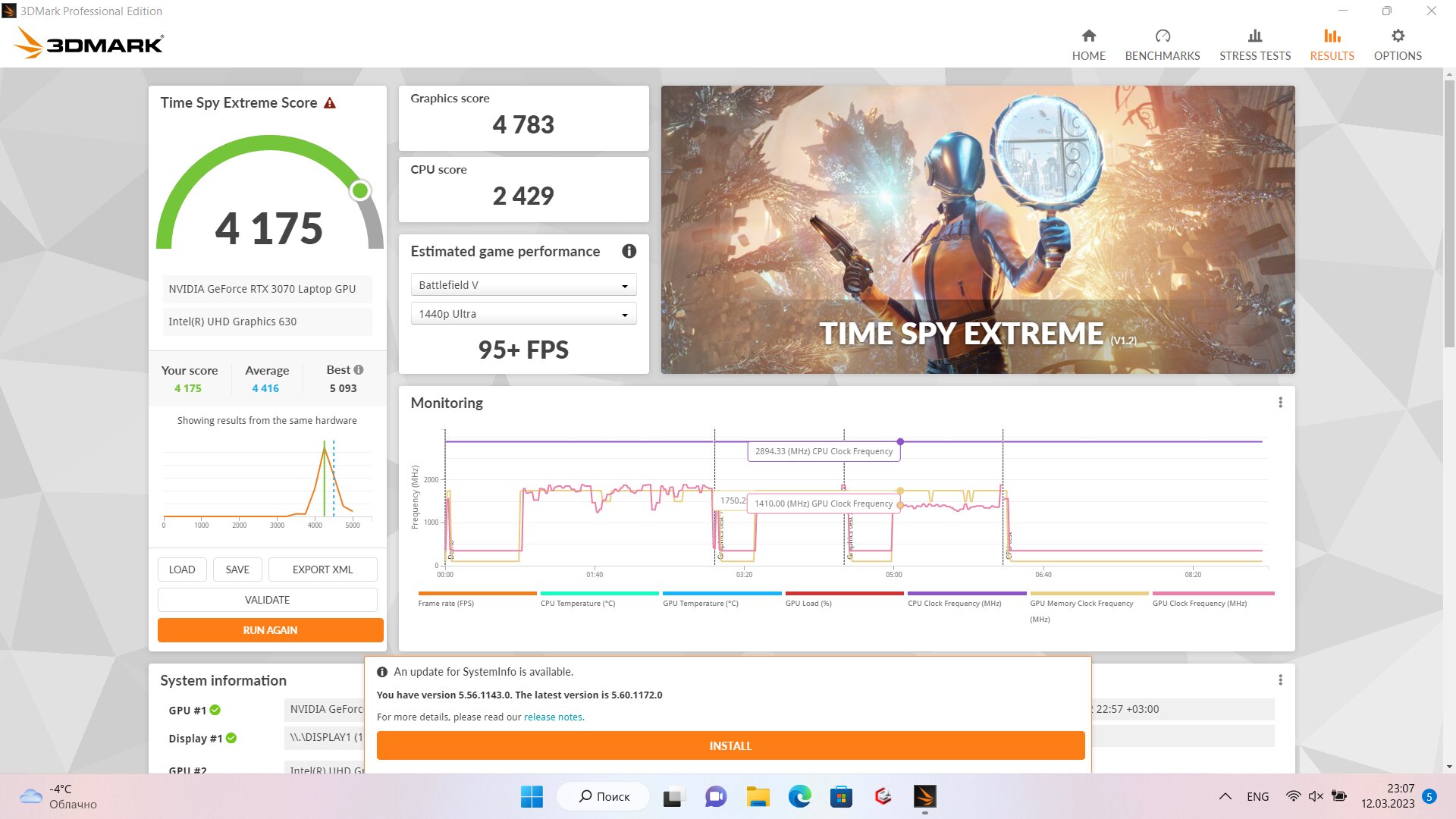Screen dimensions: 1456x819
Task: Click the taskbar Search box (Поиск)
Action: [604, 796]
